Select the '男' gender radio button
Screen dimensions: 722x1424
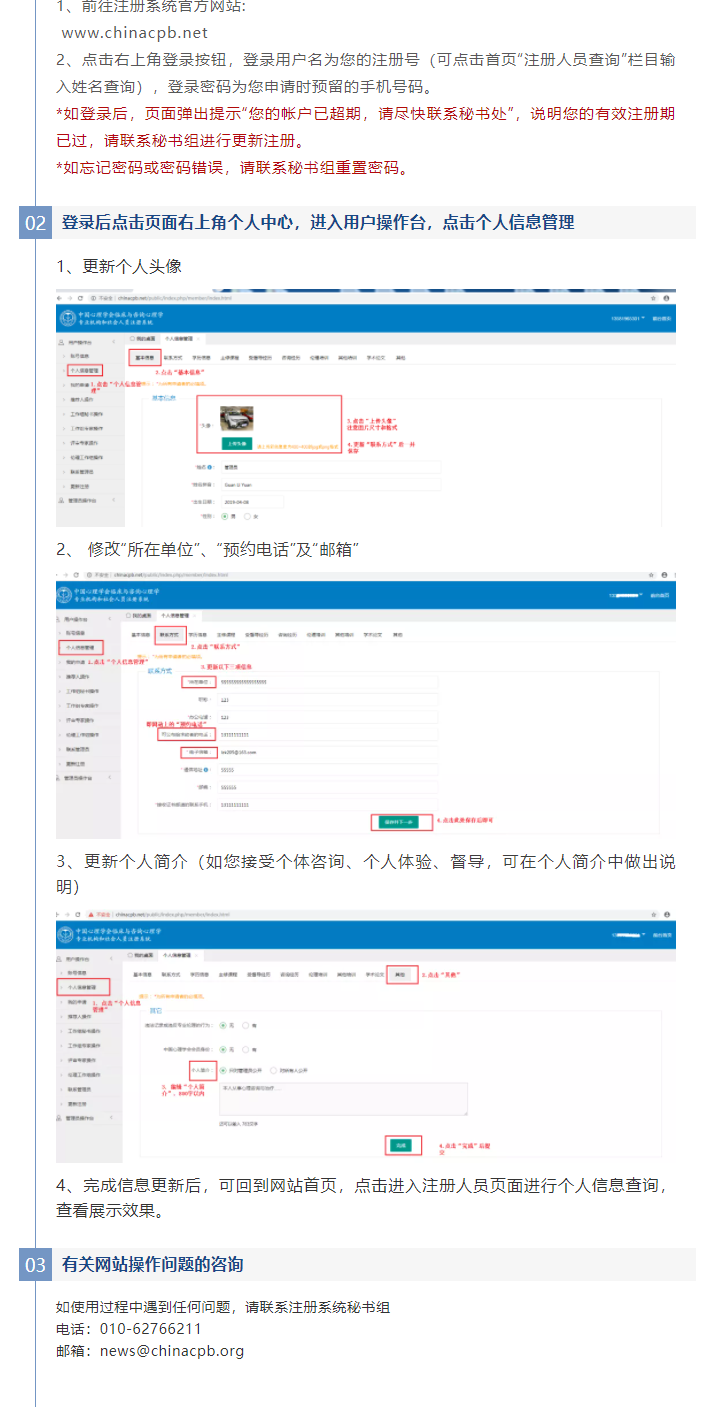[224, 516]
